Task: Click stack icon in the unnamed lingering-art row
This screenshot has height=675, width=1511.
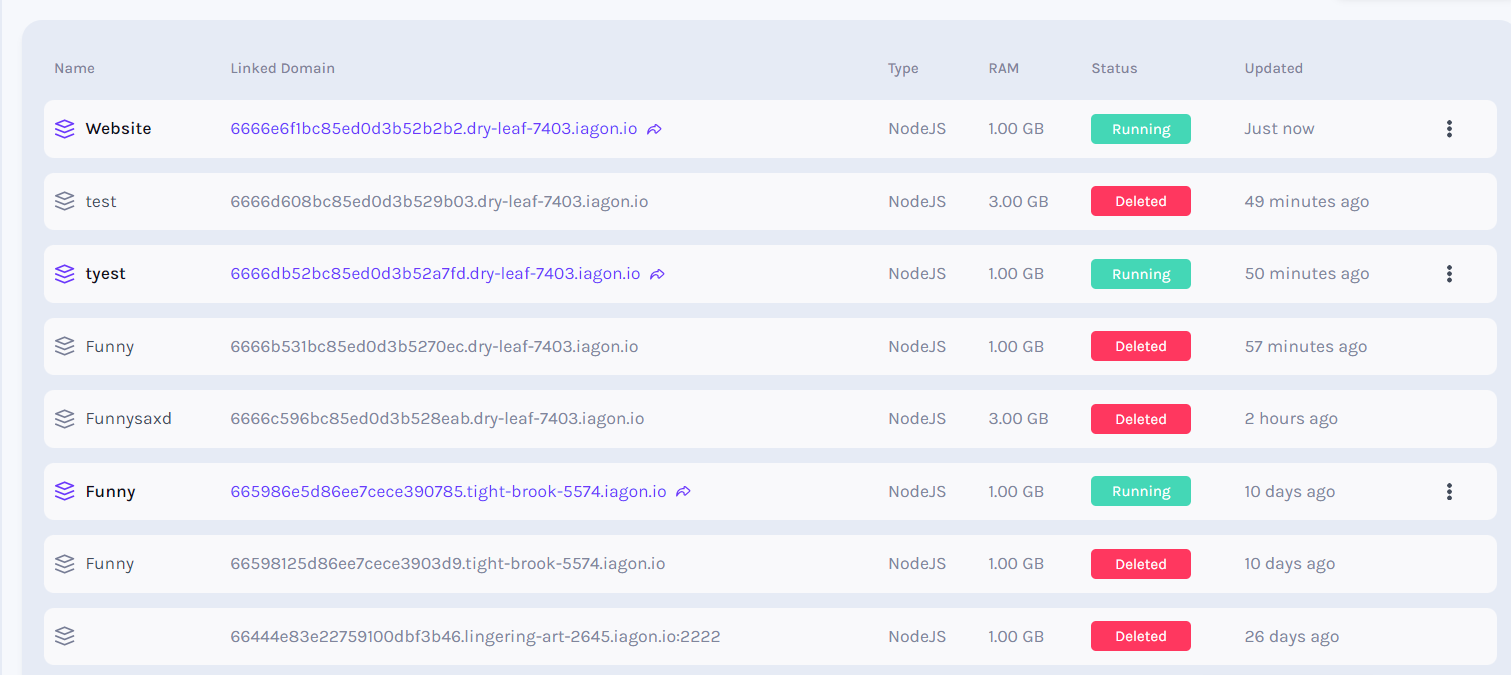Action: (x=65, y=636)
